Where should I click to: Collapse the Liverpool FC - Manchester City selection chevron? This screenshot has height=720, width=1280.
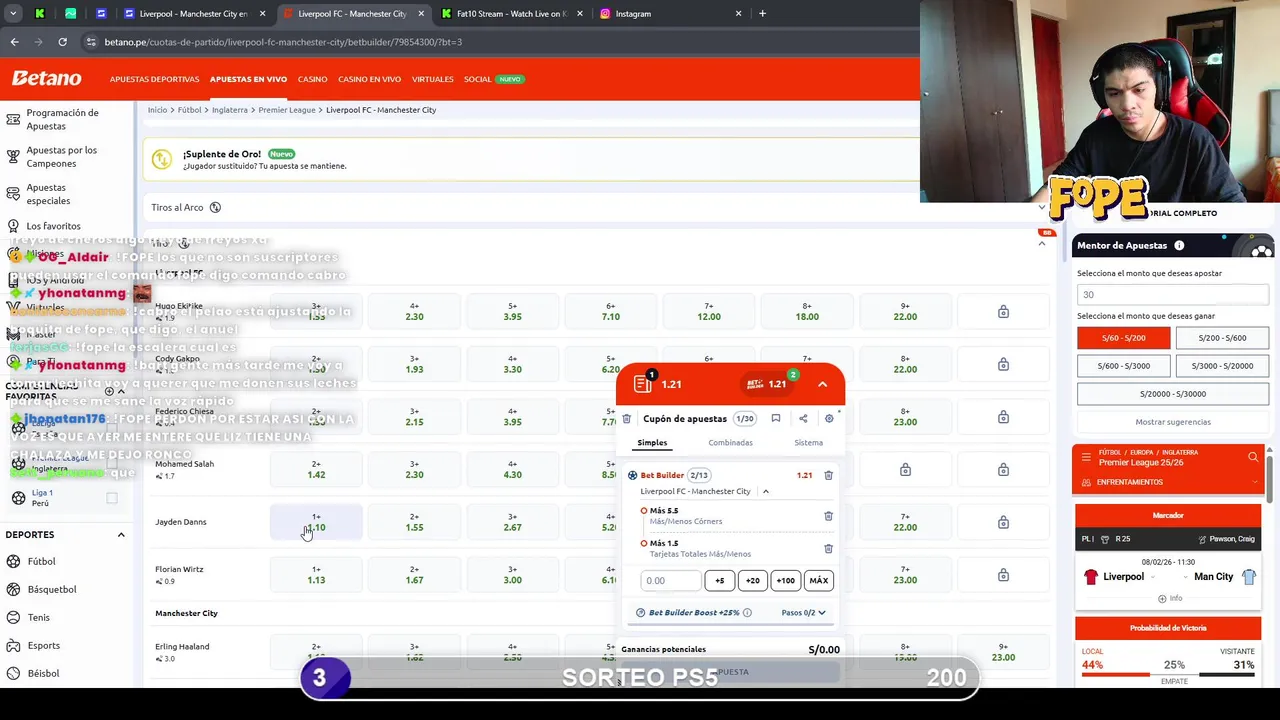(766, 492)
